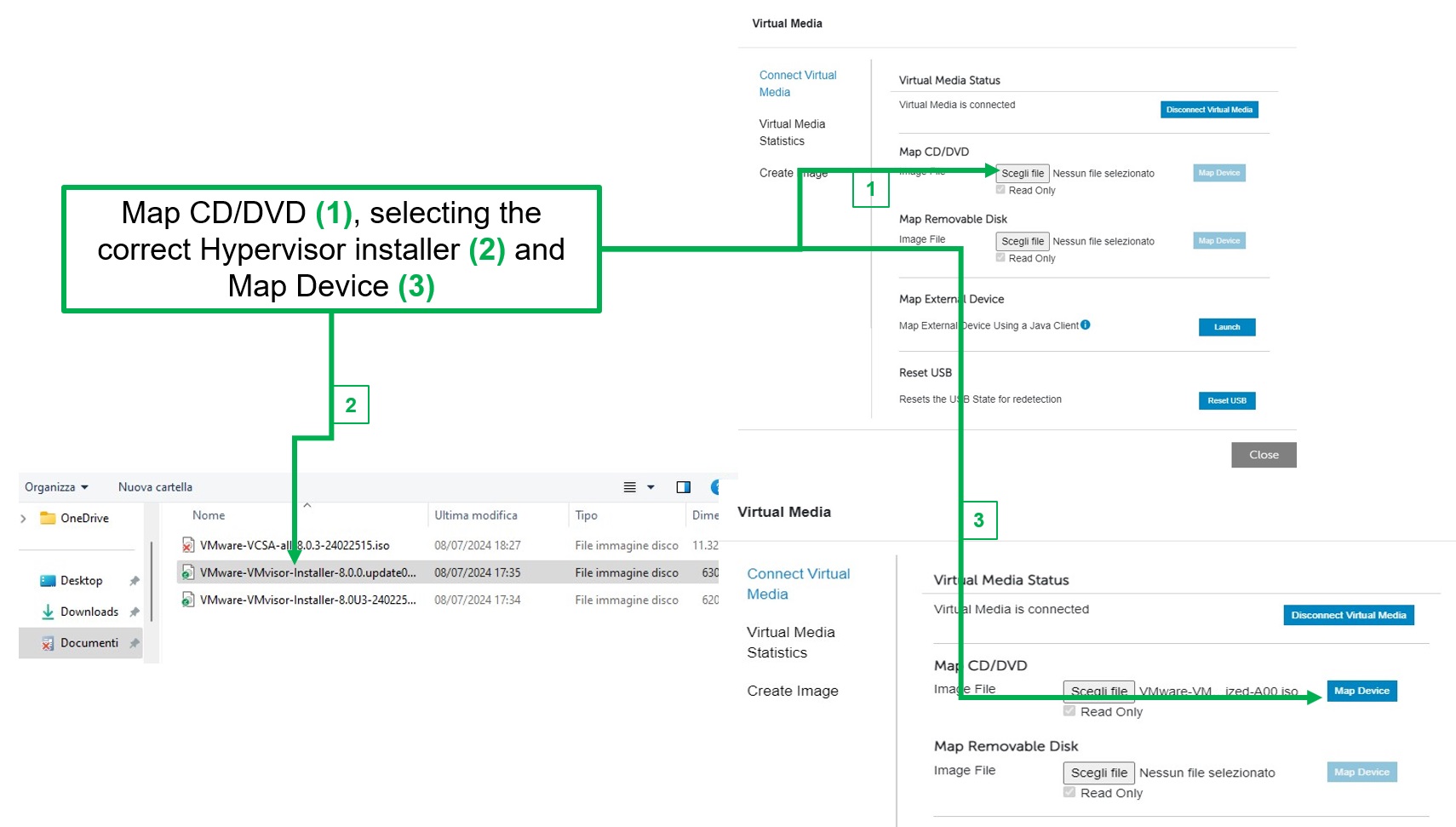Open Connect Virtual Media in lower dialog
The image size is (1456, 827).
point(799,584)
